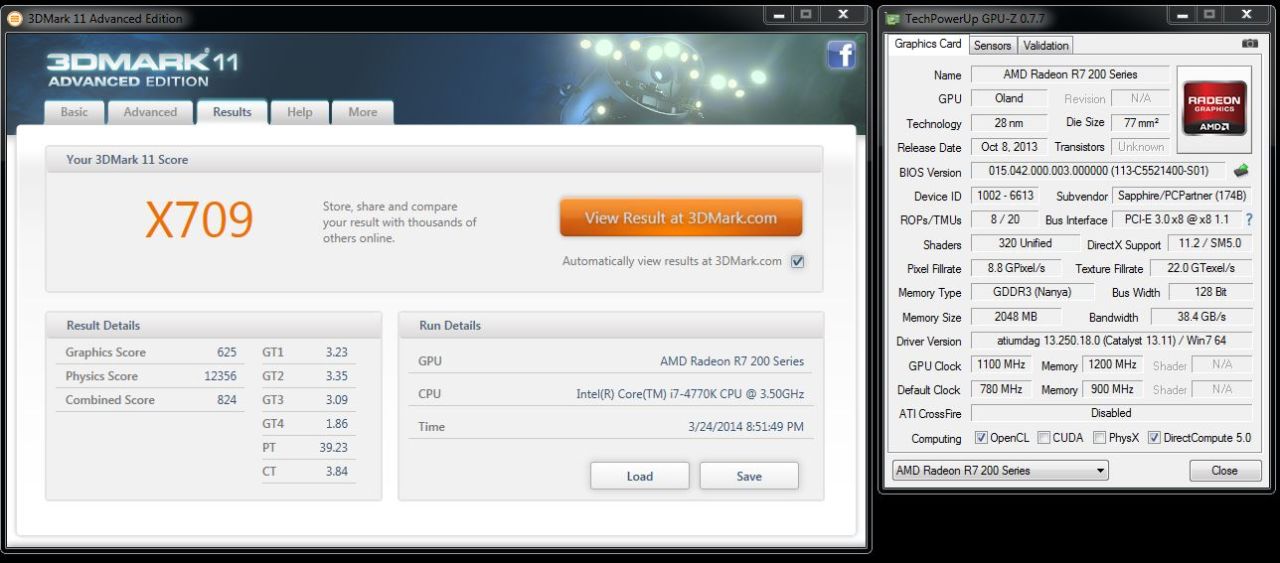Viewport: 1280px width, 563px height.
Task: Toggle the OpenCL checkbox
Action: point(982,438)
